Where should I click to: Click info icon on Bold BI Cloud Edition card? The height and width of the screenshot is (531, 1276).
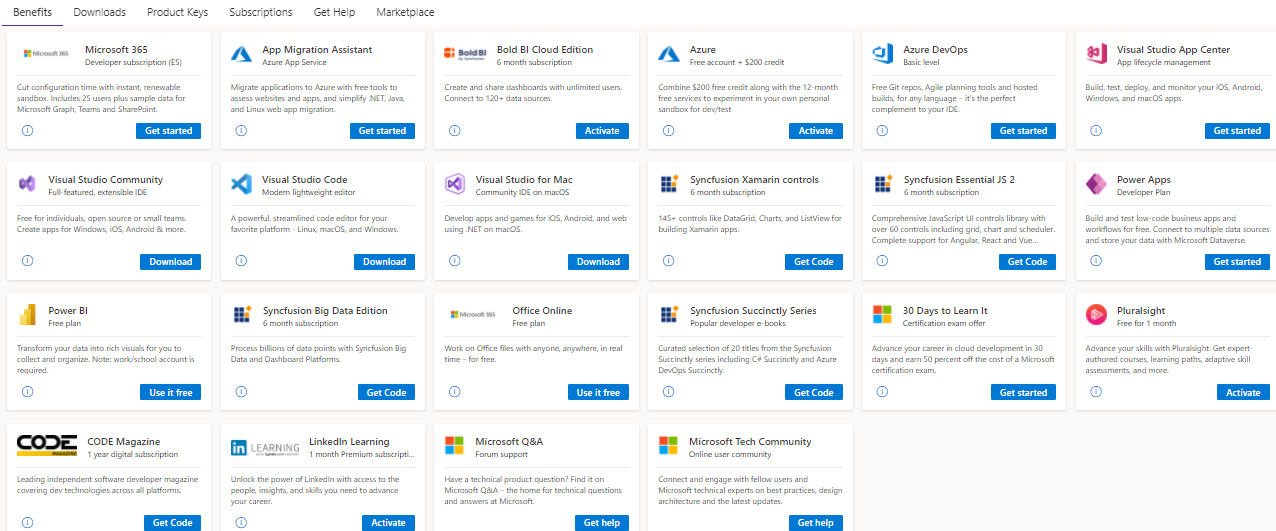[455, 130]
